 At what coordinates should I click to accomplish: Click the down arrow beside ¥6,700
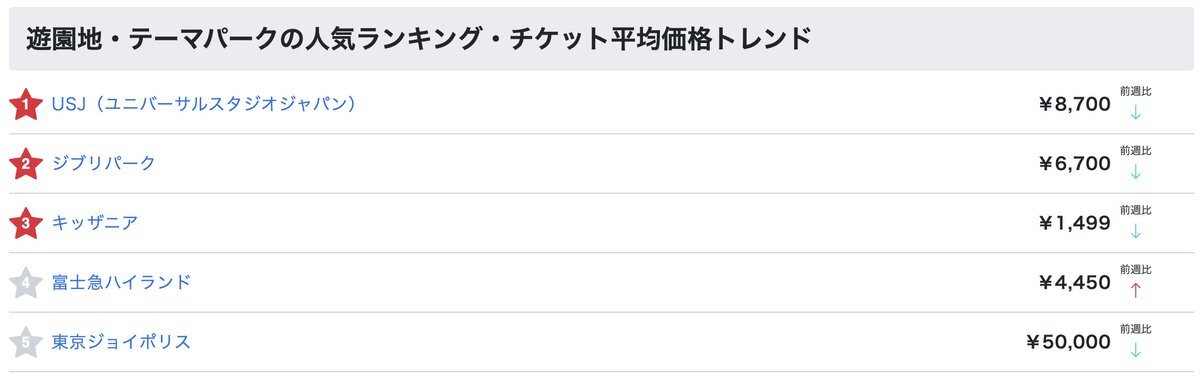point(1135,171)
